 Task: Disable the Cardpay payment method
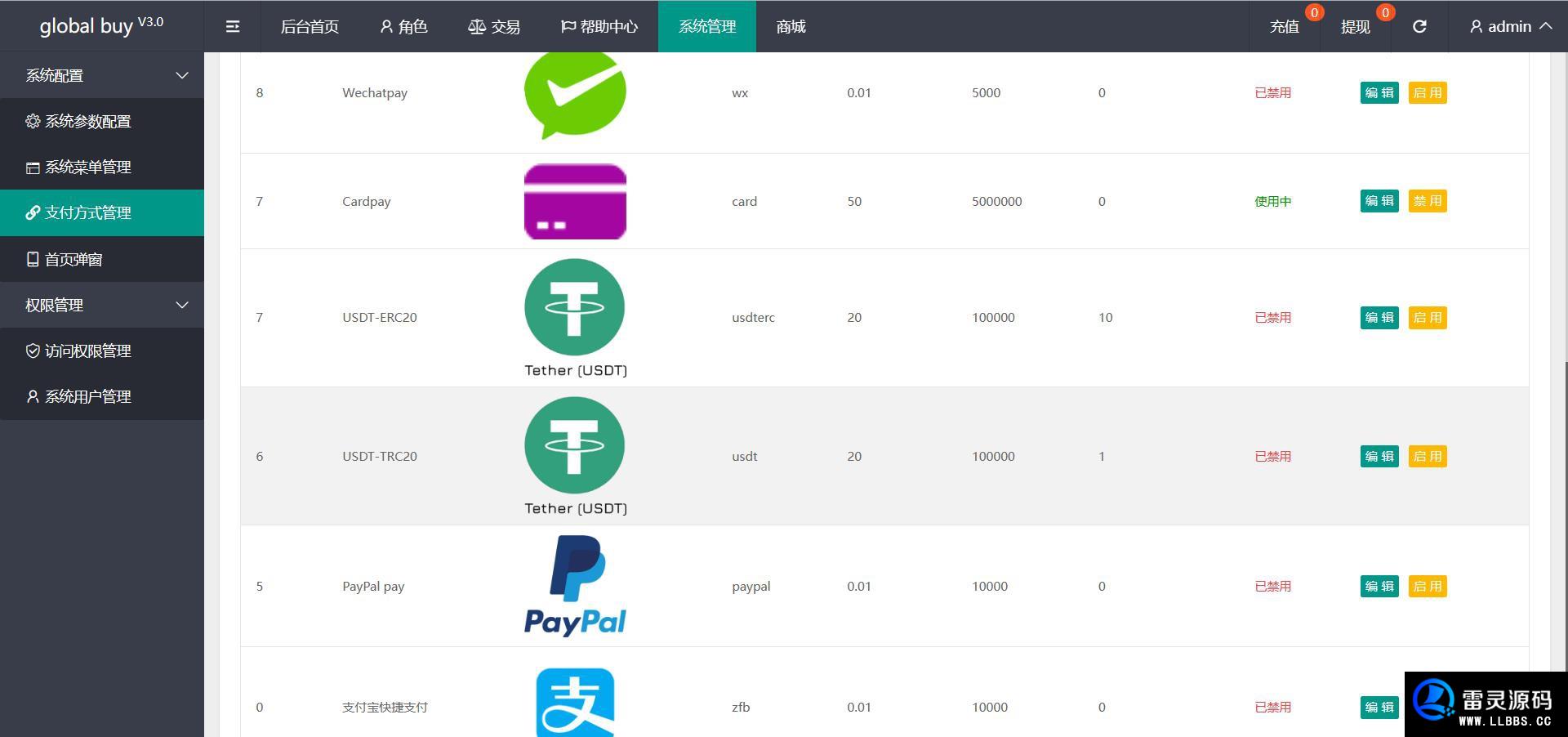1428,201
